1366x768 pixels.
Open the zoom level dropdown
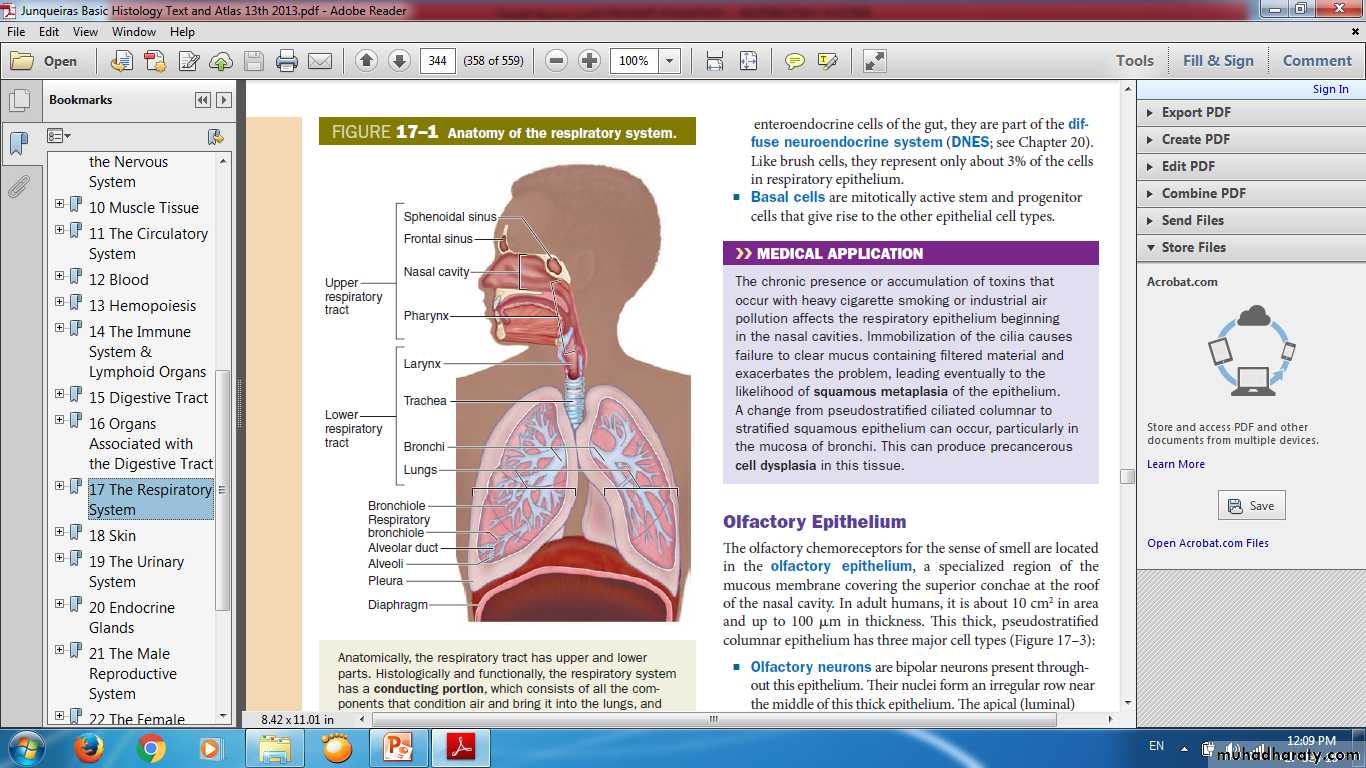tap(670, 61)
